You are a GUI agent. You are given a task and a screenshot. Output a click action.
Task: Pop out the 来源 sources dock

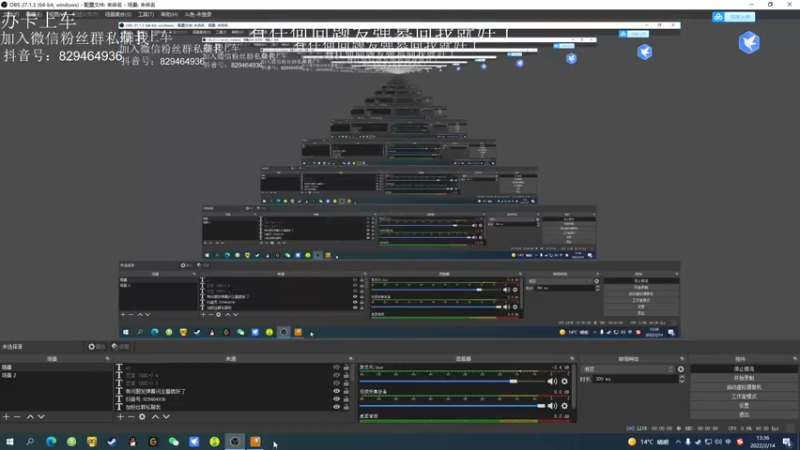[x=351, y=359]
